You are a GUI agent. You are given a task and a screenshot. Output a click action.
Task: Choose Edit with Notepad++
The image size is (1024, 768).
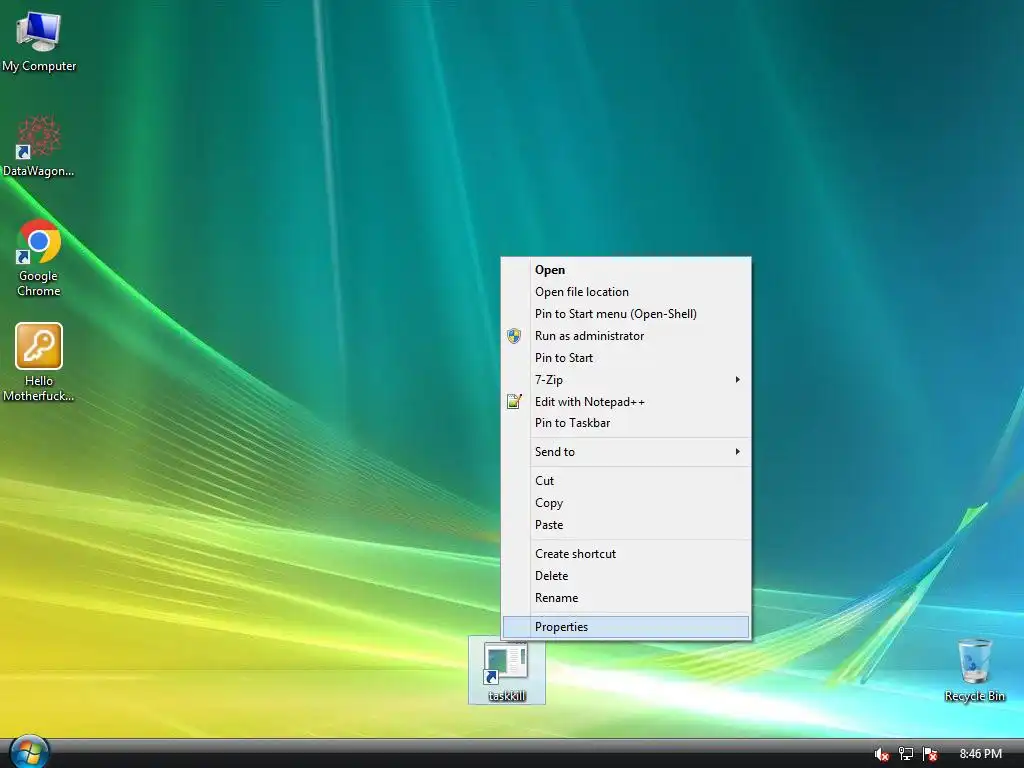pyautogui.click(x=626, y=402)
